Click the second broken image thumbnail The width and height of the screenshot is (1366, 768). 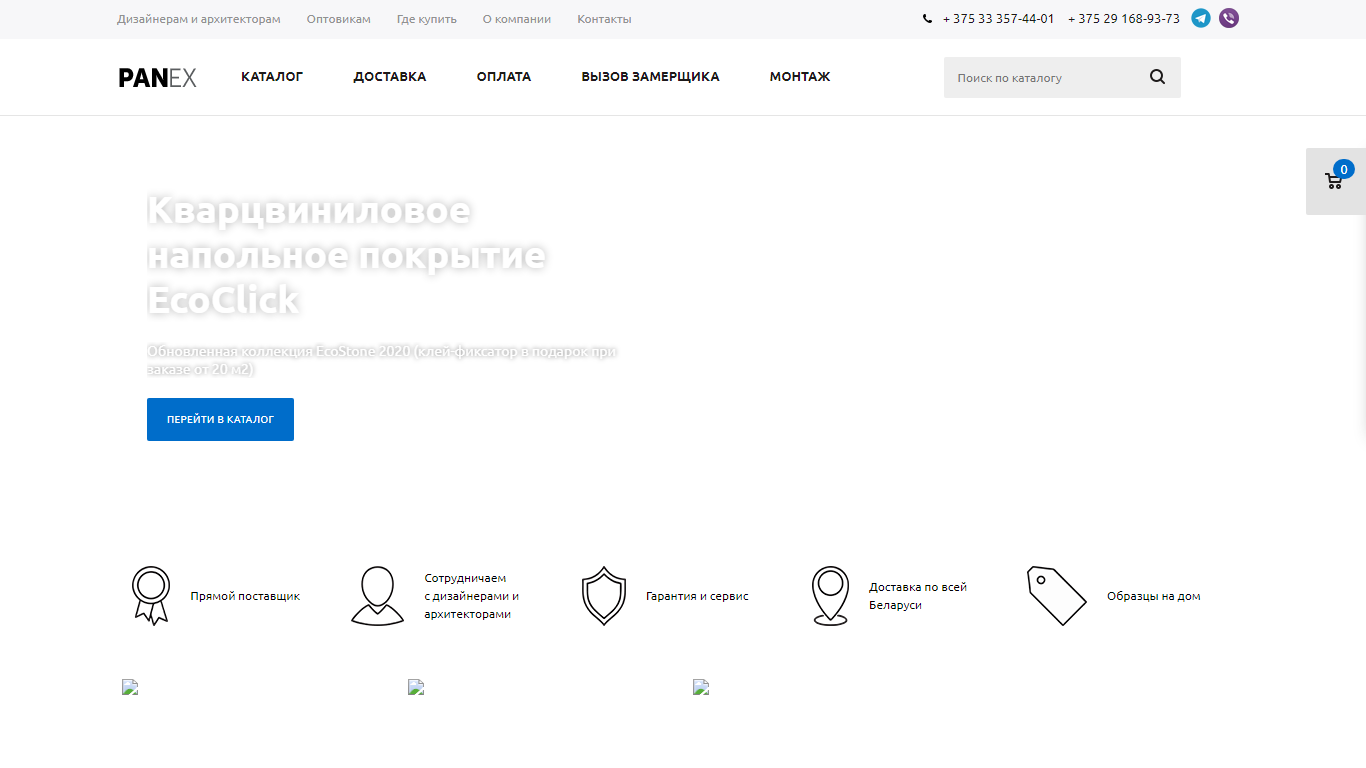(x=416, y=687)
